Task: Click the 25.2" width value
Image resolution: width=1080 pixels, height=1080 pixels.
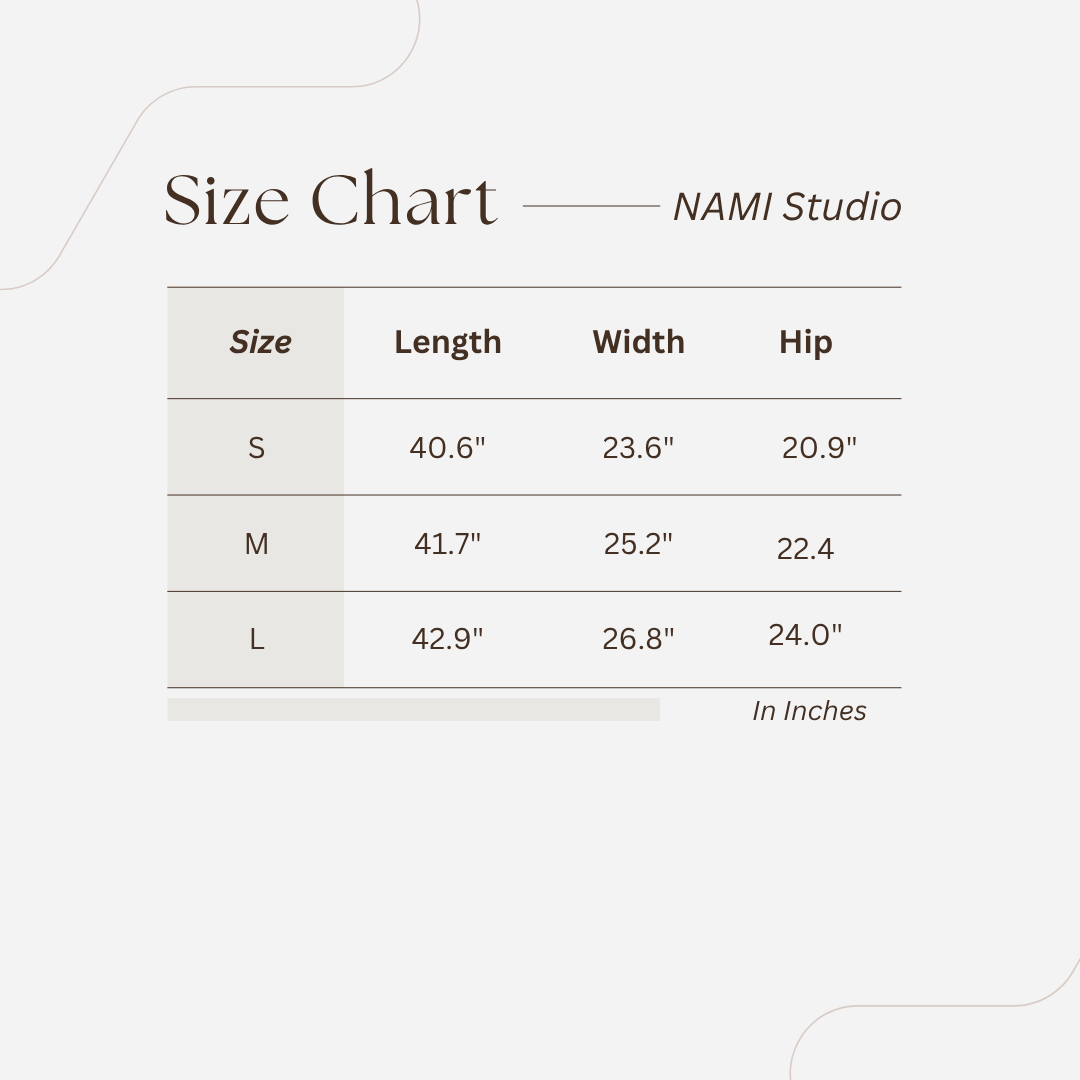Action: [638, 544]
